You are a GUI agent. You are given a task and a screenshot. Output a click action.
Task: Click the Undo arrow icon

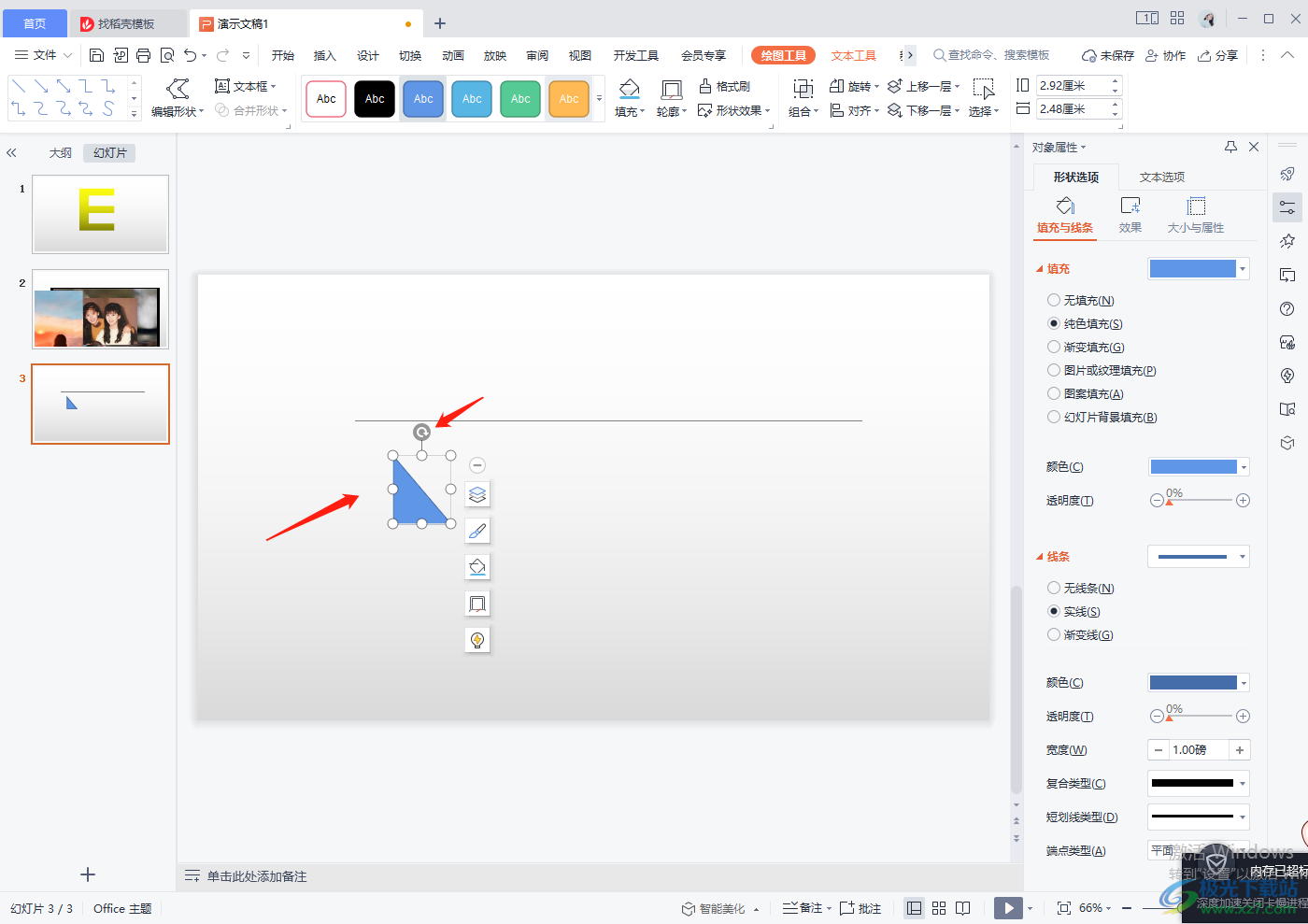[x=191, y=55]
